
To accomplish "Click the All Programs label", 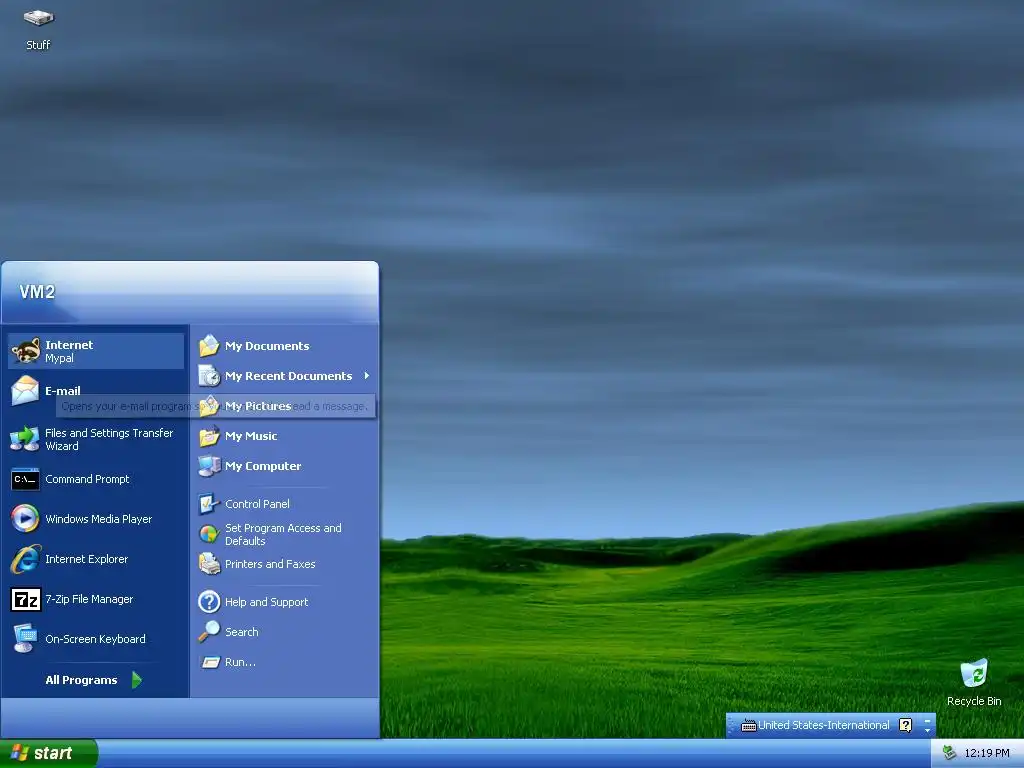I will pyautogui.click(x=81, y=680).
